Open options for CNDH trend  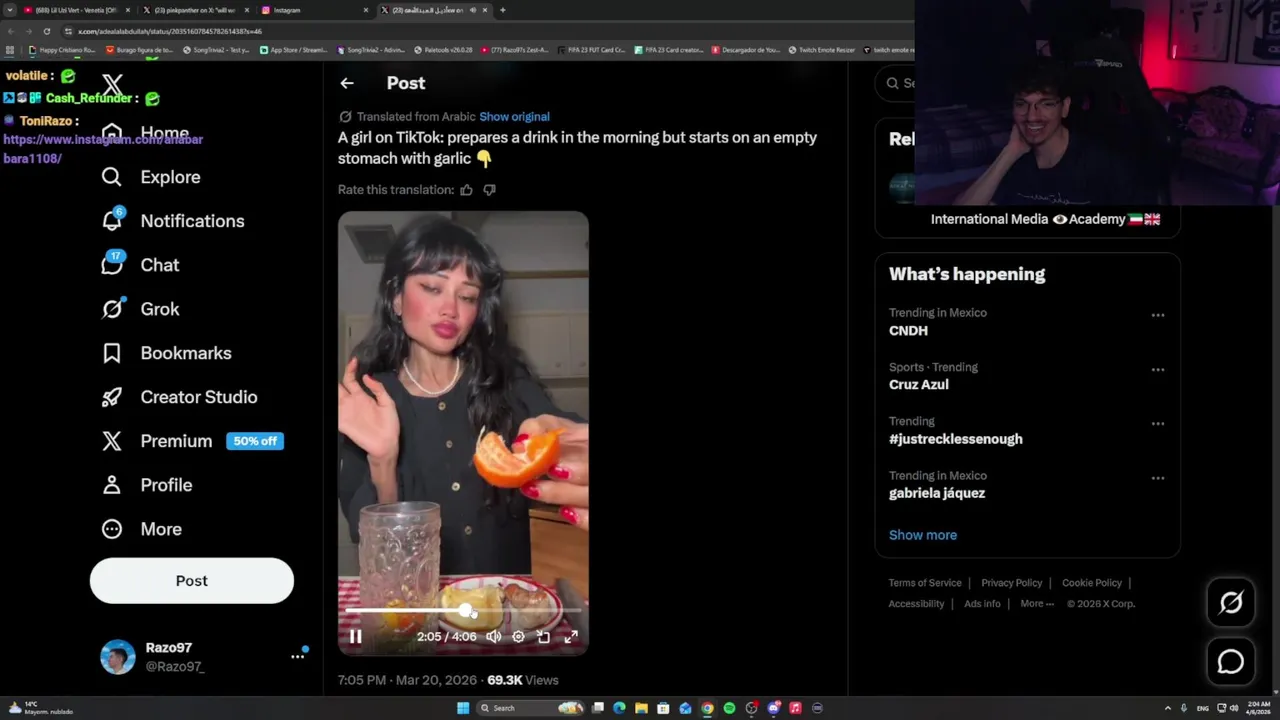(x=1158, y=315)
